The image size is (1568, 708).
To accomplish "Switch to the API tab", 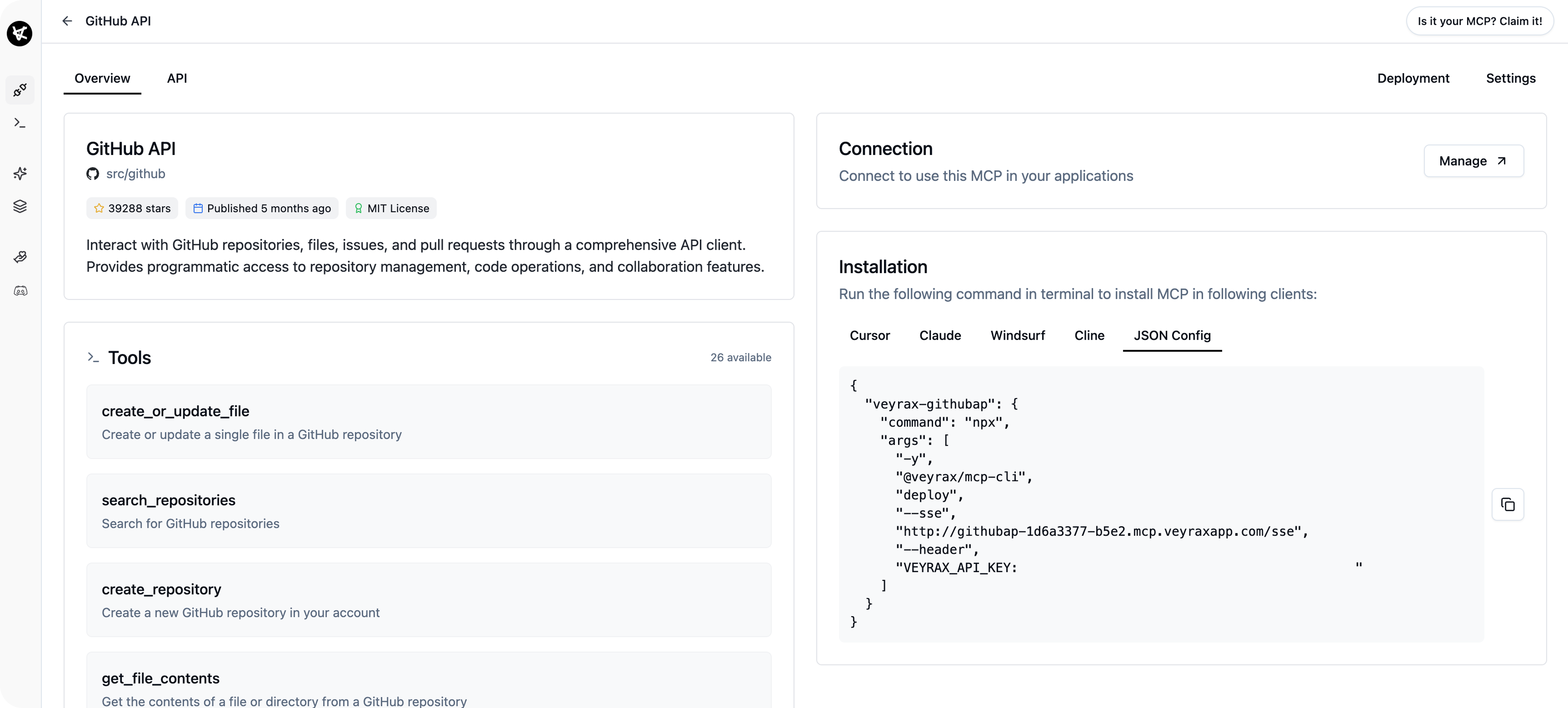I will click(177, 79).
